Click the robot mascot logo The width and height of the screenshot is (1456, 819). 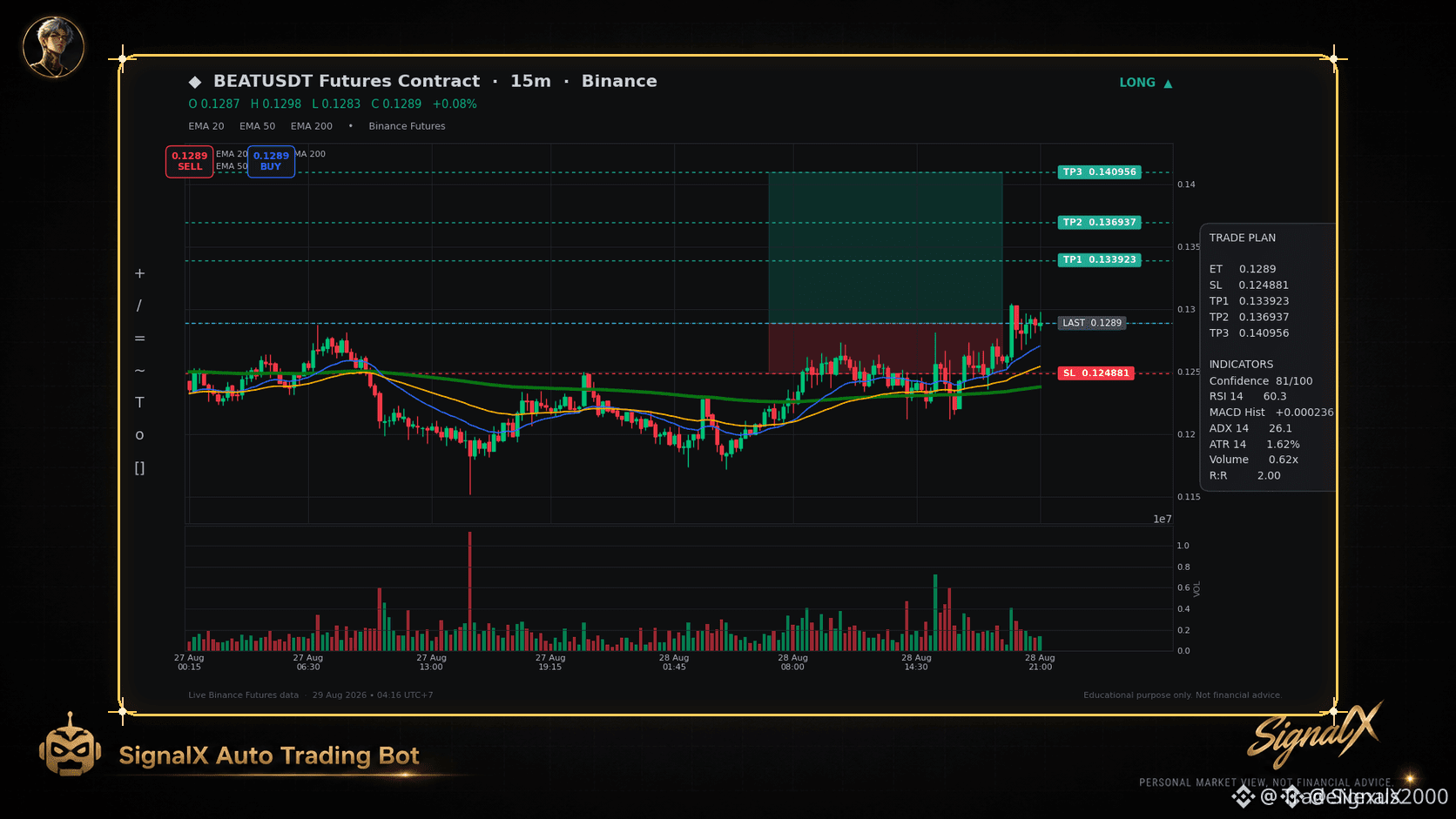point(70,745)
